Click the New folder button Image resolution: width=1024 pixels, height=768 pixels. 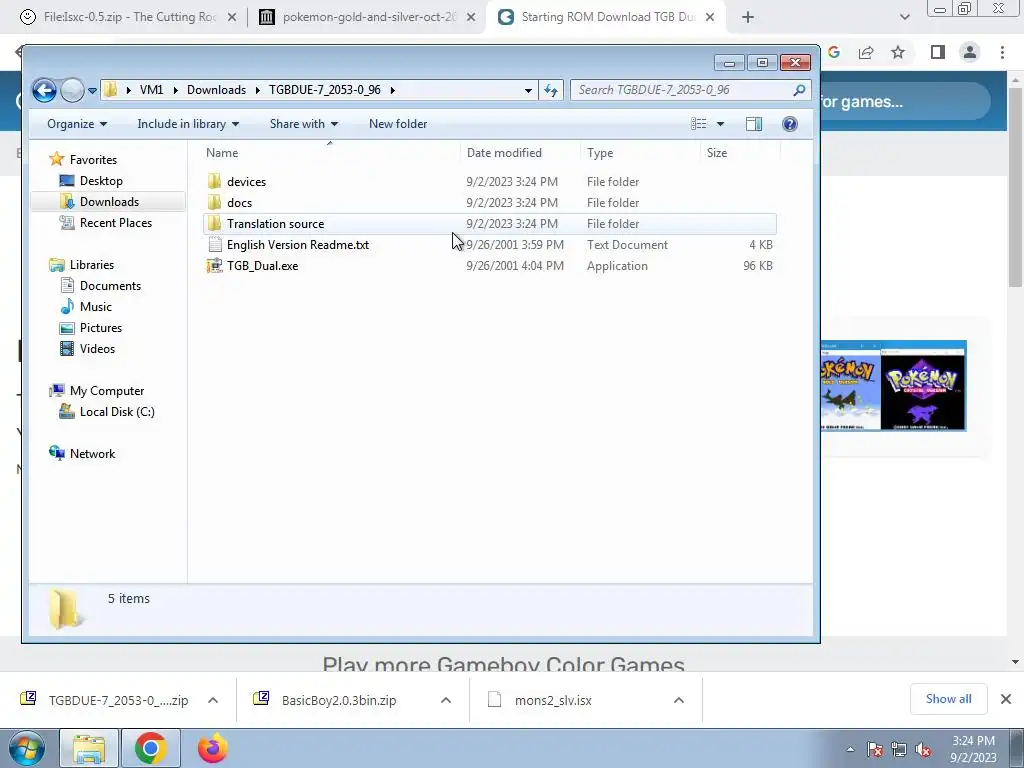(398, 124)
